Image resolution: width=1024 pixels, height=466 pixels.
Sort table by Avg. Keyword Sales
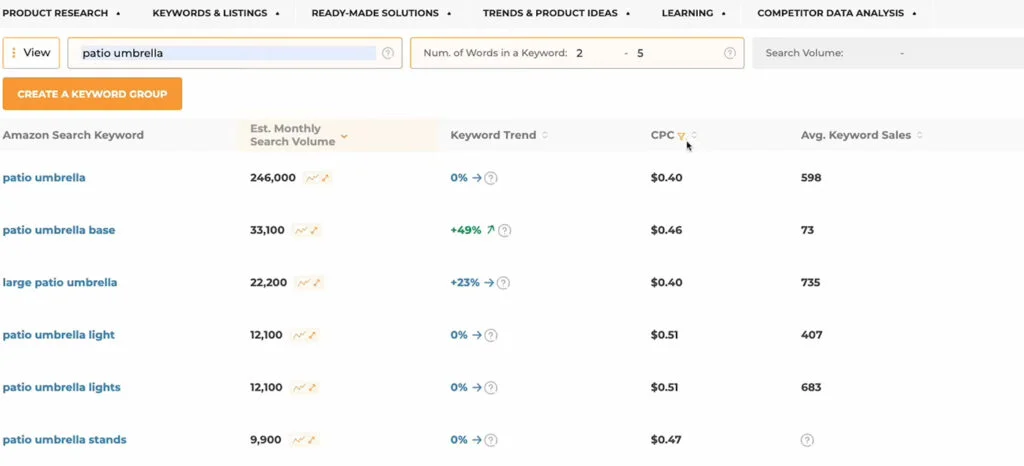pos(920,135)
